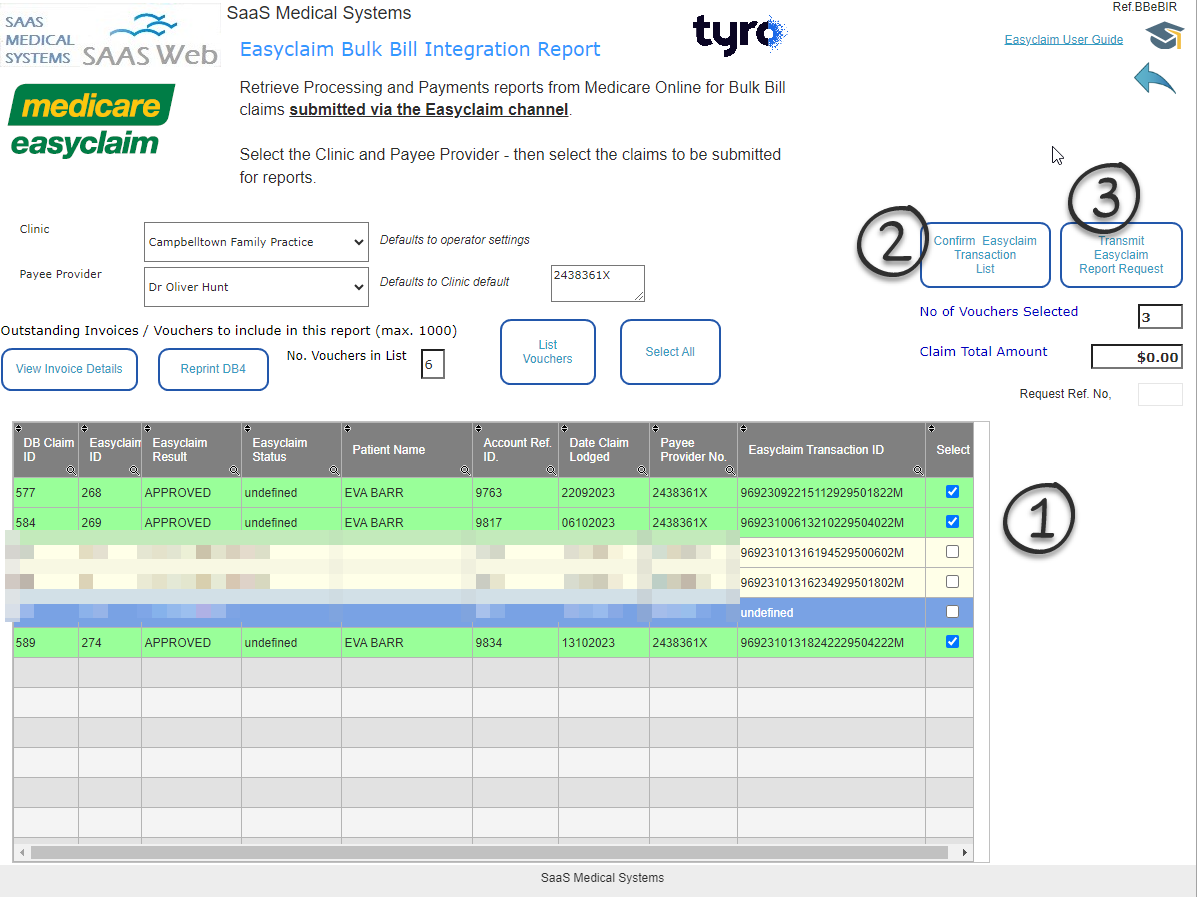Click search icon in Easyclaim Transaction ID column

click(918, 470)
